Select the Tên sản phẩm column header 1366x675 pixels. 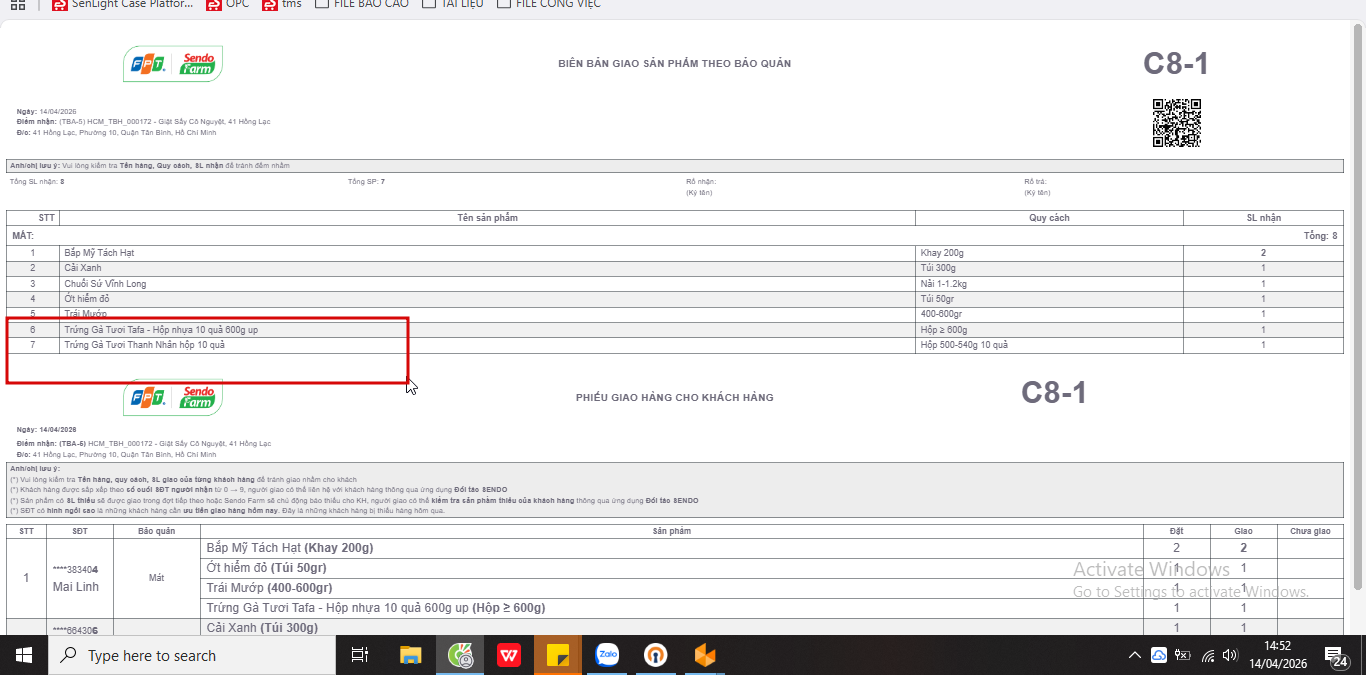[487, 217]
